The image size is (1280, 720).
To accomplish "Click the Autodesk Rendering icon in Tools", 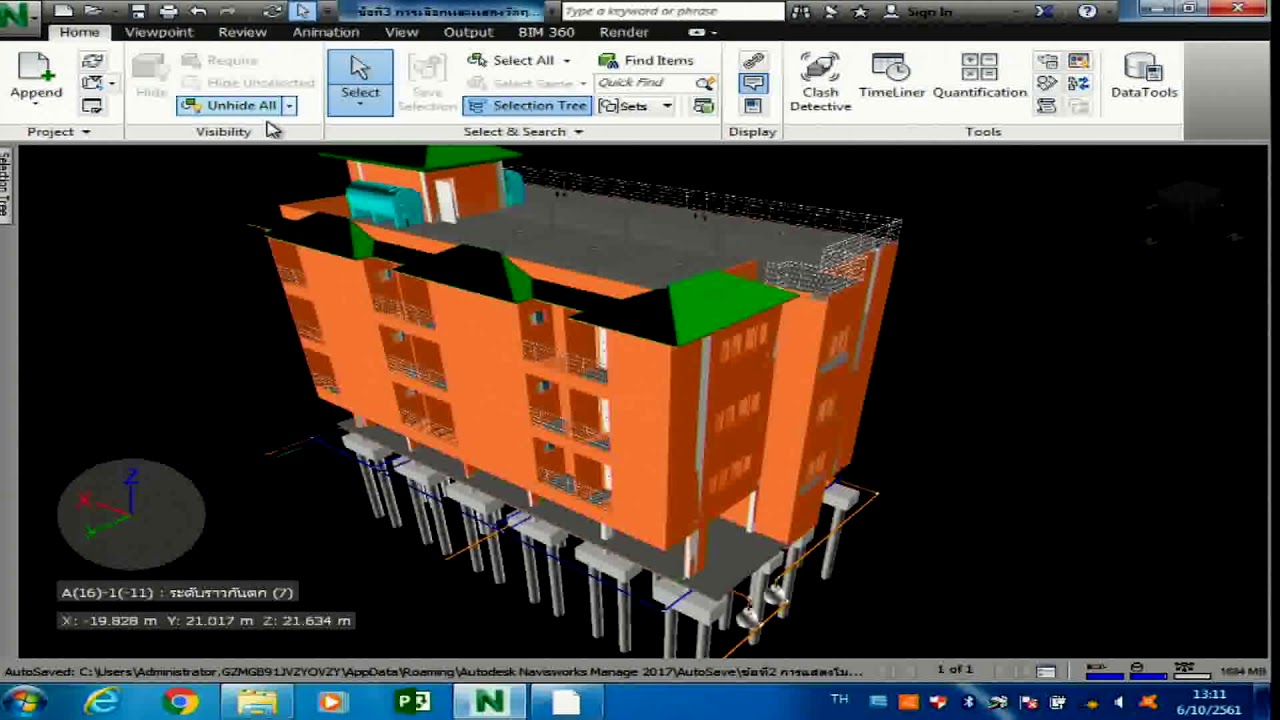I will [1047, 61].
